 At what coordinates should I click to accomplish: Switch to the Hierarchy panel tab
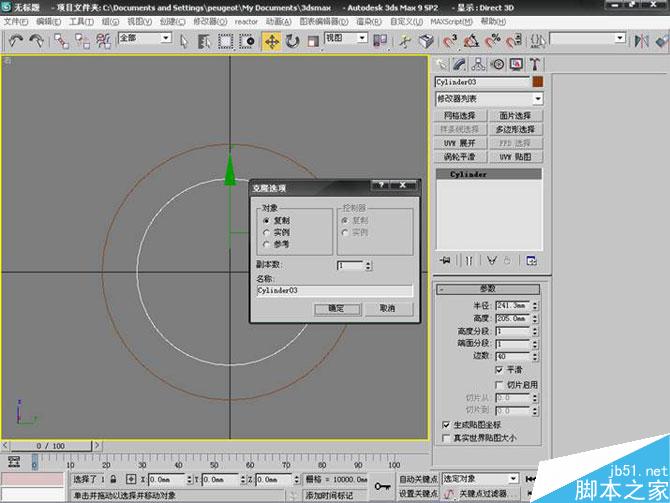(x=480, y=65)
